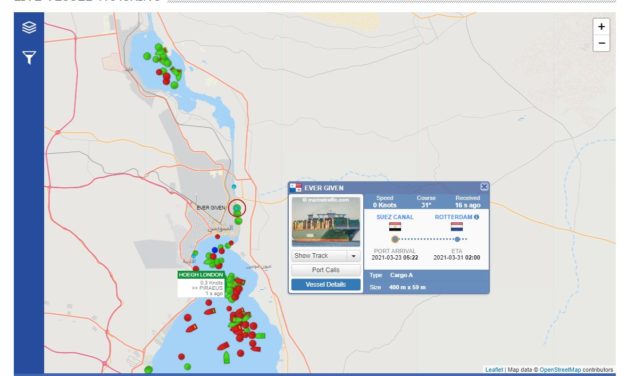Click the Size 400 m x 59 m value

pyautogui.click(x=407, y=287)
